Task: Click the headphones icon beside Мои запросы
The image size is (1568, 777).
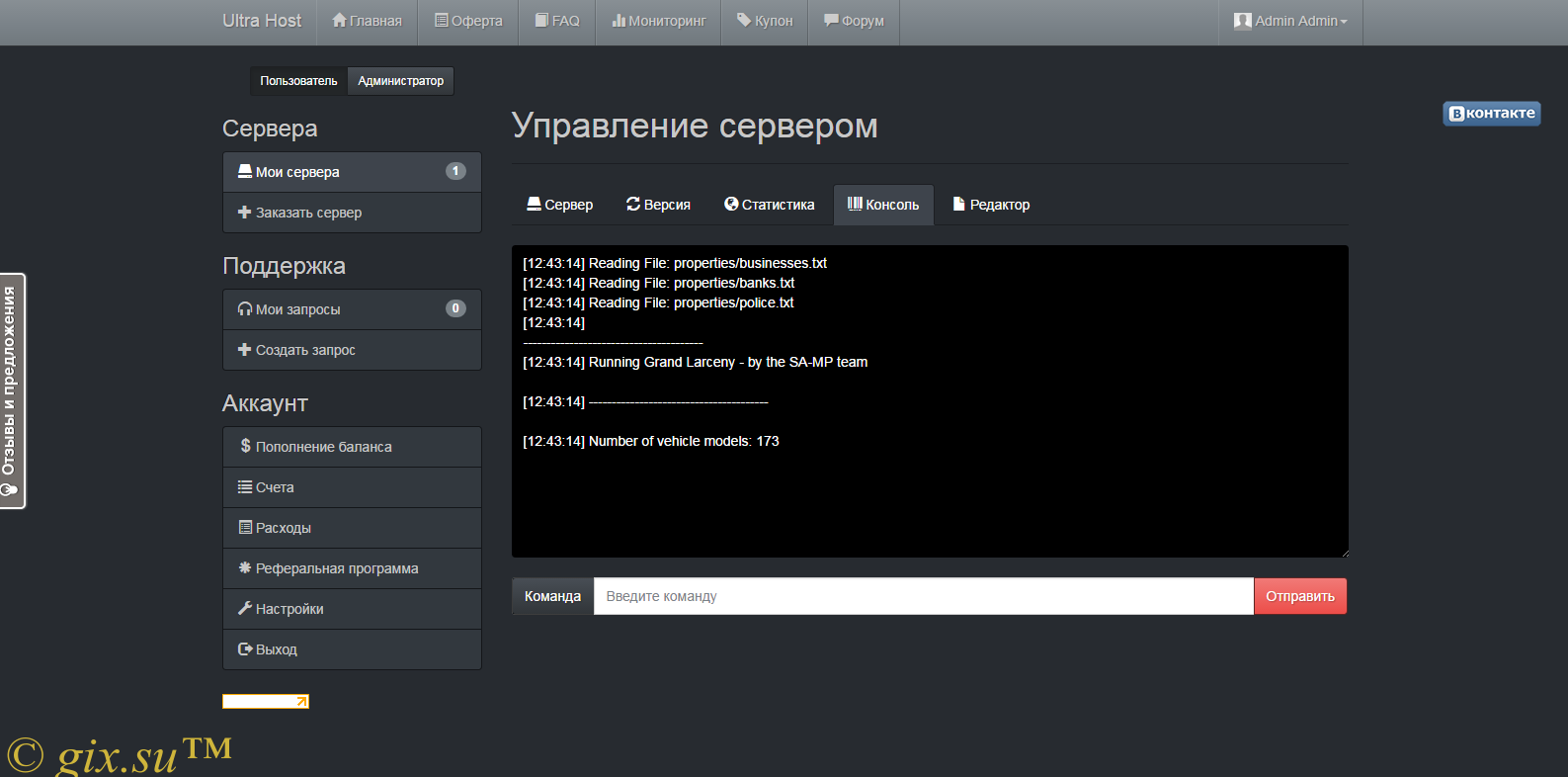Action: tap(245, 308)
